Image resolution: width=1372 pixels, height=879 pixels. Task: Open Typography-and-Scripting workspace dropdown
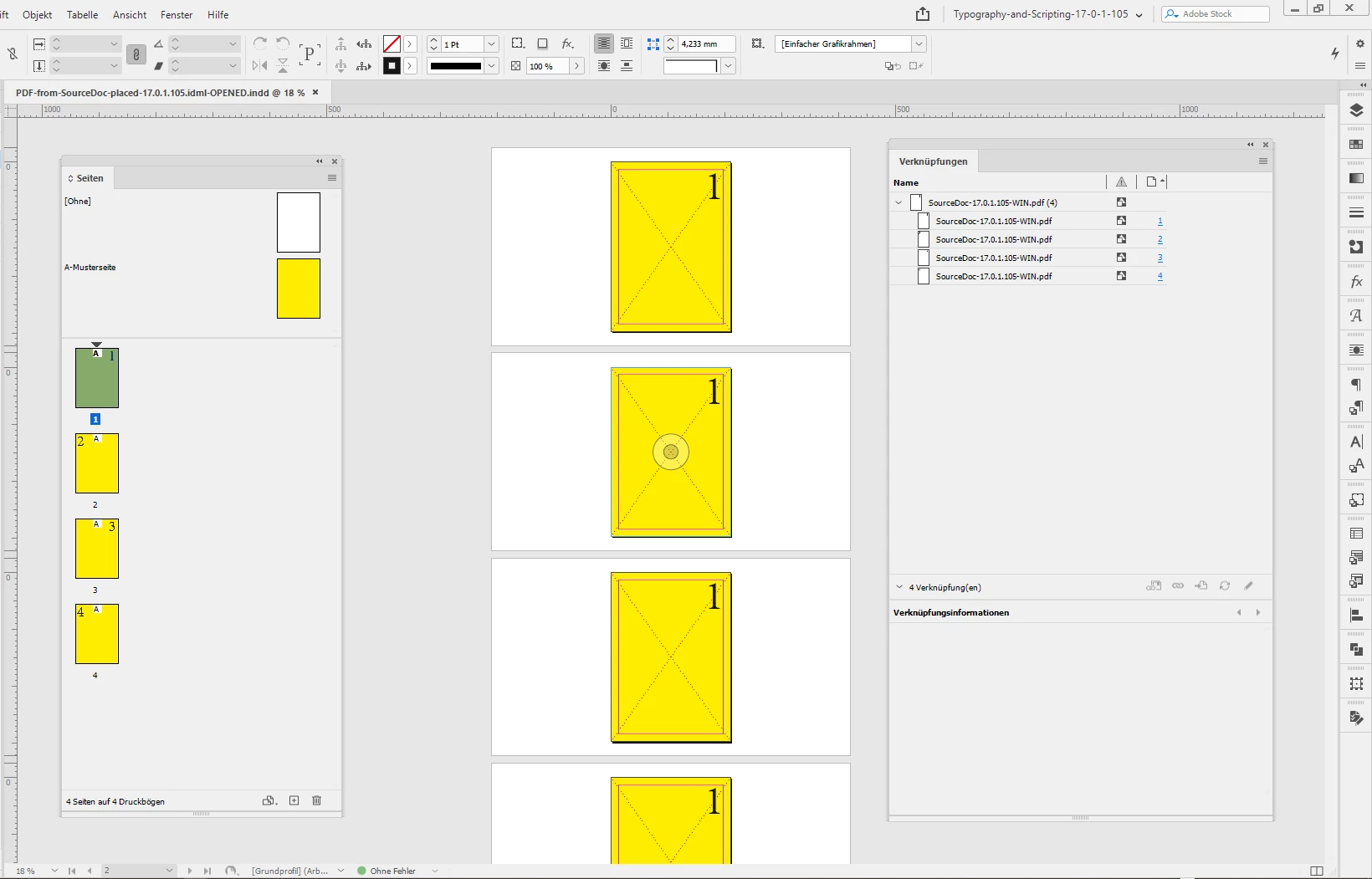click(x=1139, y=15)
